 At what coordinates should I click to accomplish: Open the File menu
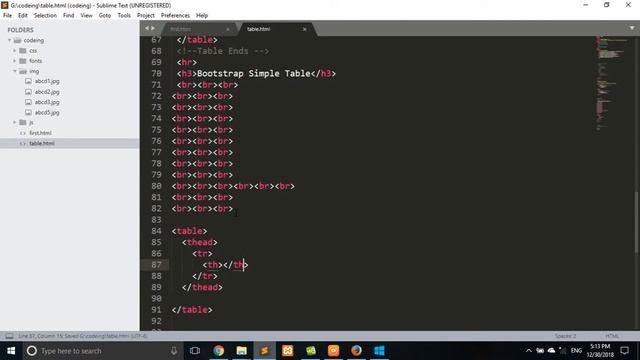7,16
